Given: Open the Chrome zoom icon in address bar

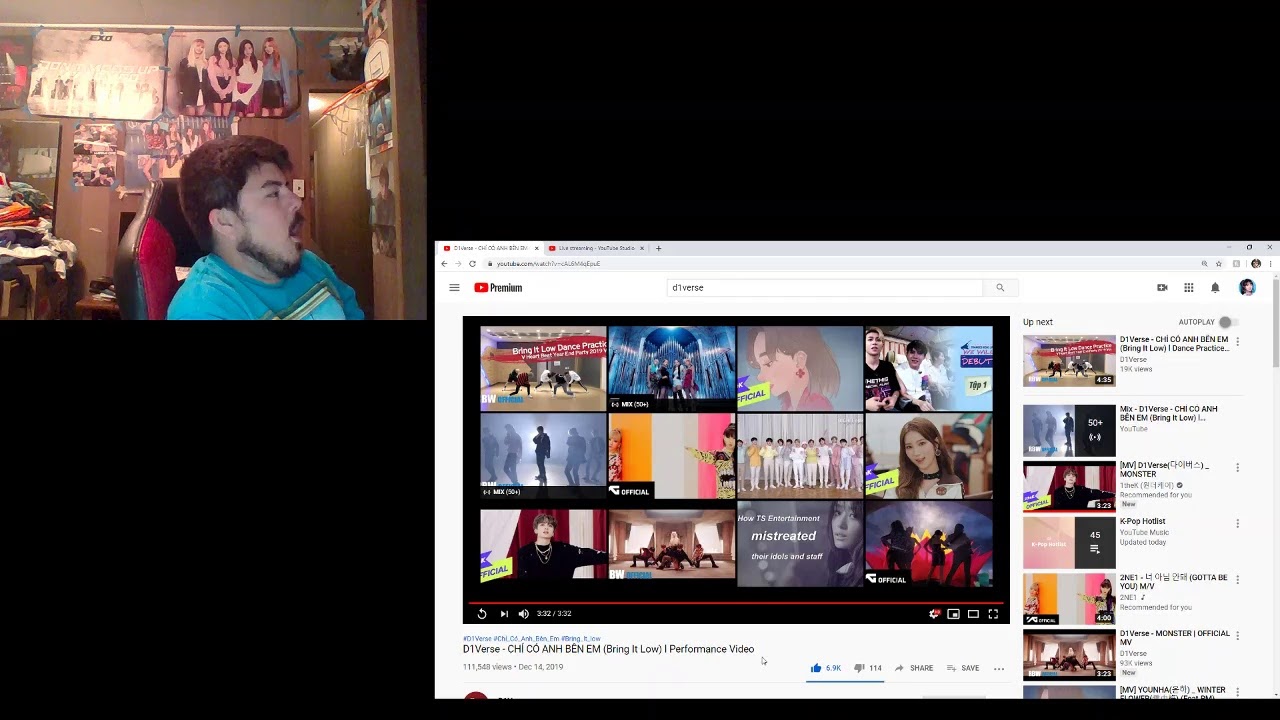Looking at the screenshot, I should pos(1204,264).
